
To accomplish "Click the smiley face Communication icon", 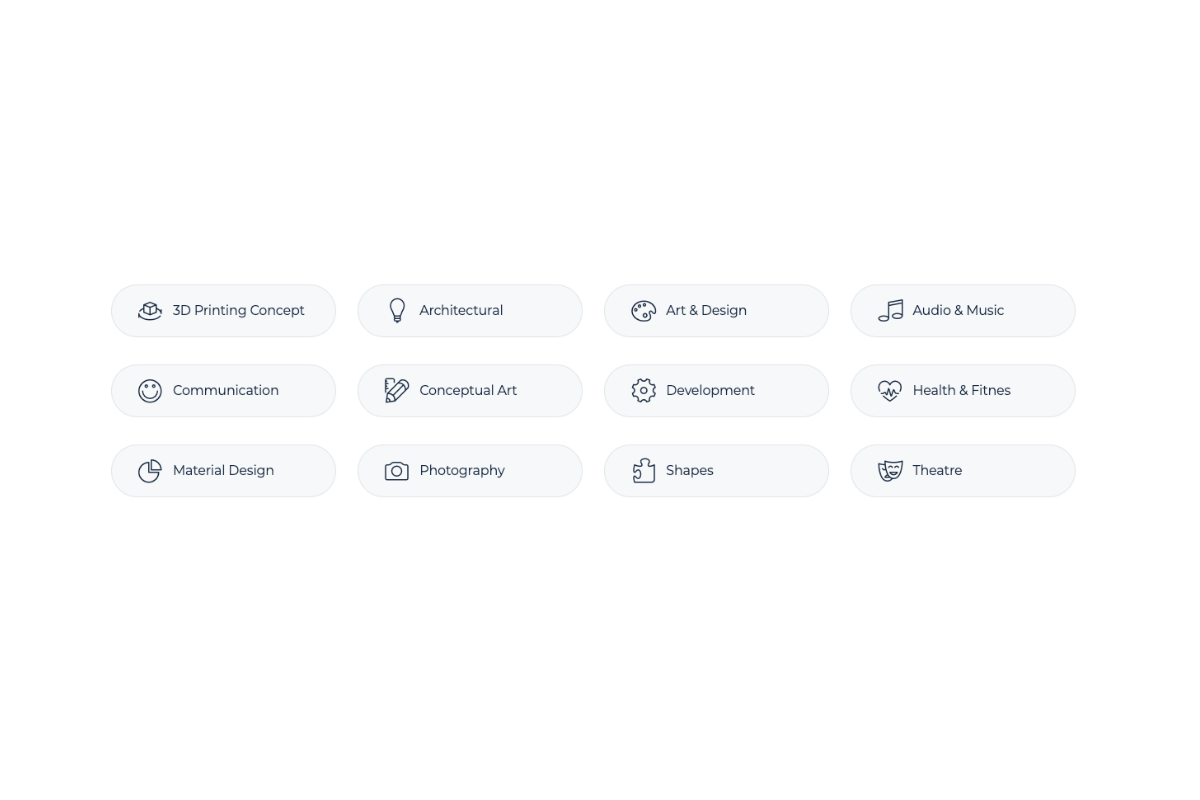I will click(x=150, y=391).
